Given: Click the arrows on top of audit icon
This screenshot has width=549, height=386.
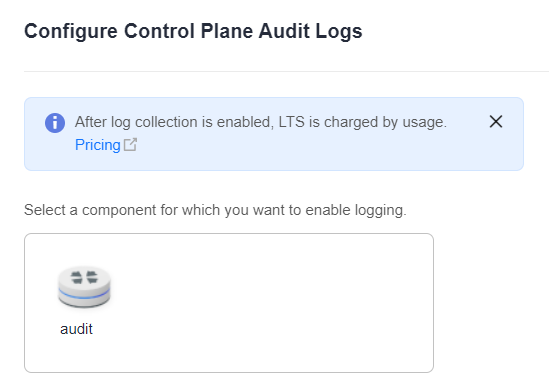Looking at the screenshot, I should pos(84,277).
